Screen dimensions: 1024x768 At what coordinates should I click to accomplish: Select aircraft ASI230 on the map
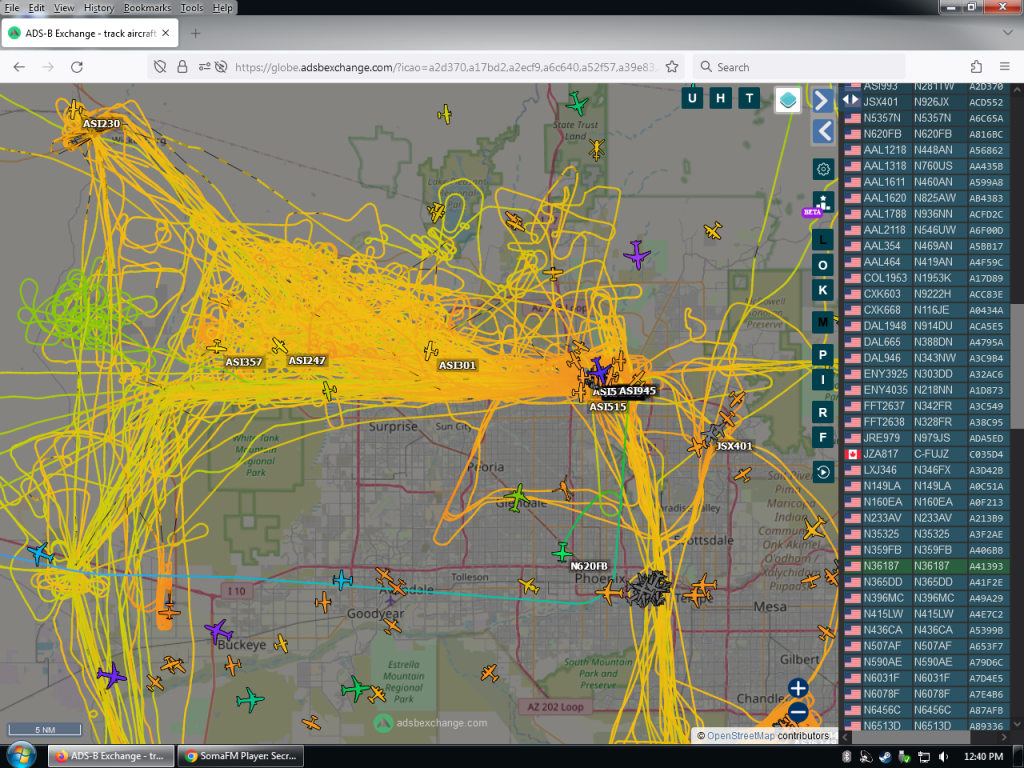pyautogui.click(x=75, y=110)
